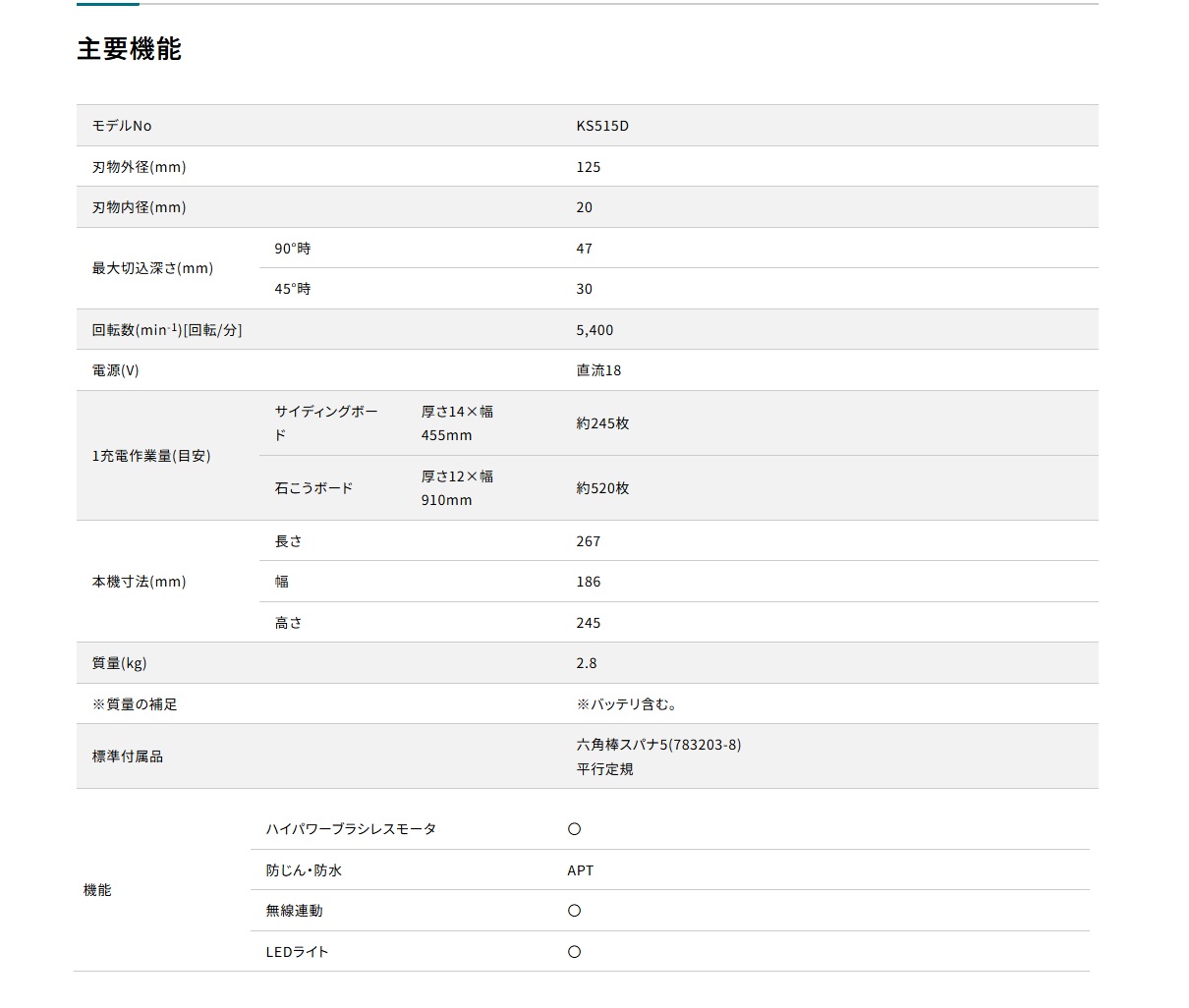This screenshot has width=1189, height=1008.
Task: Click the 直流18 power source value
Action: point(598,370)
